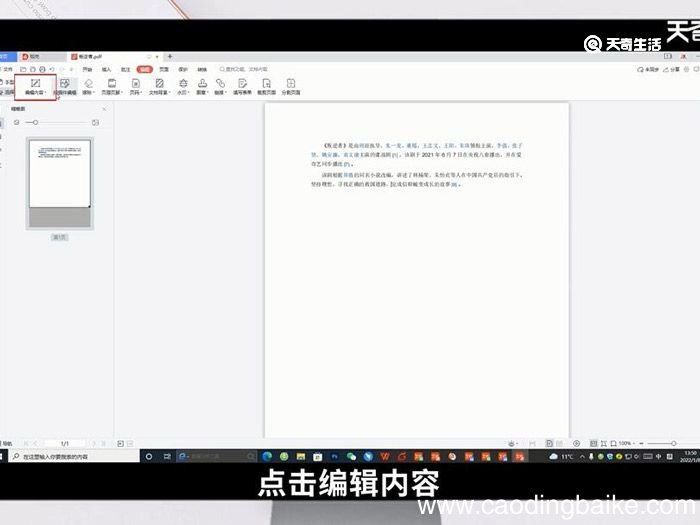Image resolution: width=700 pixels, height=525 pixels.
Task: Click the small thumbnail-size icon left of slider
Action: tap(17, 122)
